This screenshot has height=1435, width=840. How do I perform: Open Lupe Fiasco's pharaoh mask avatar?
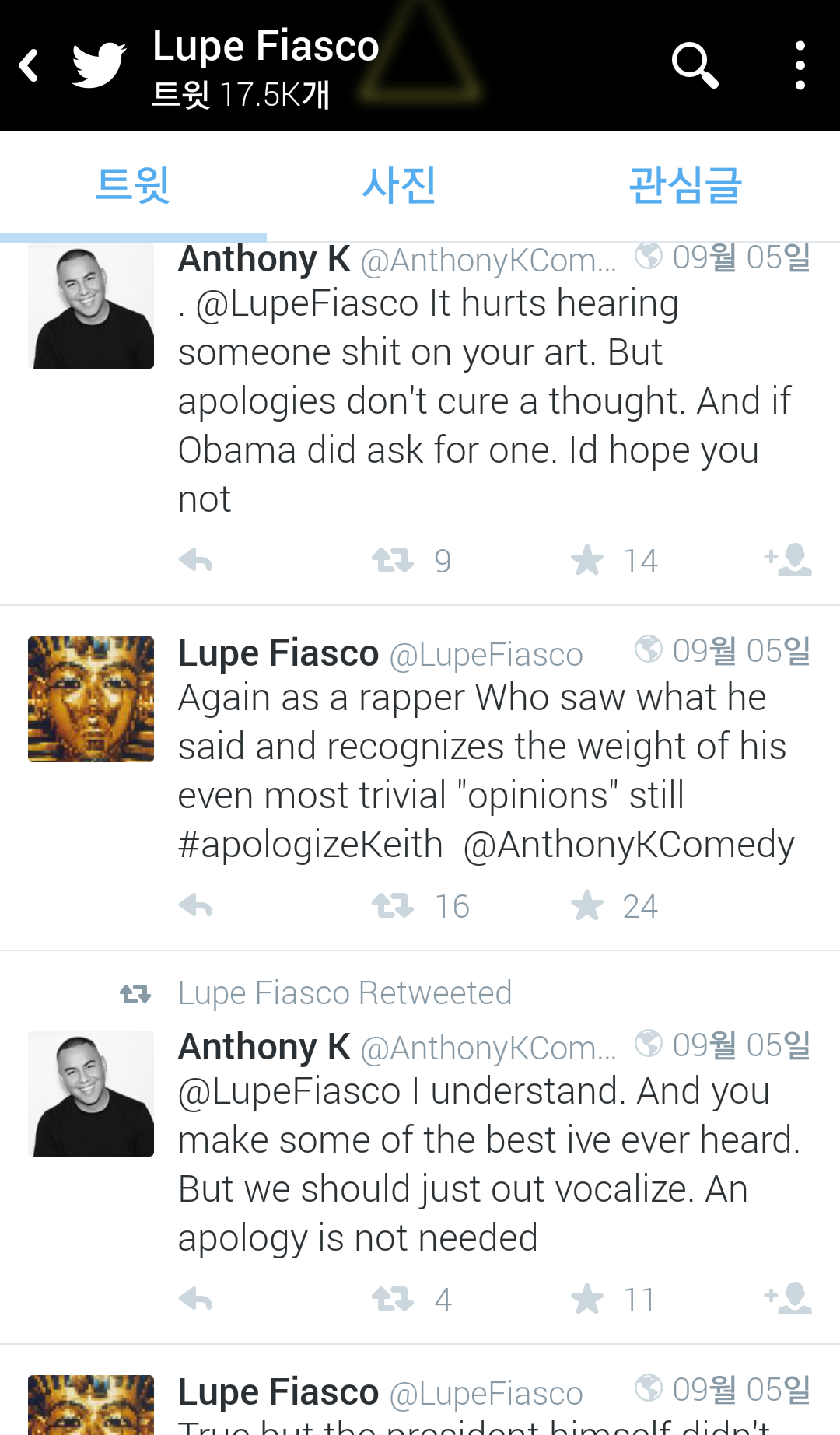[x=91, y=698]
